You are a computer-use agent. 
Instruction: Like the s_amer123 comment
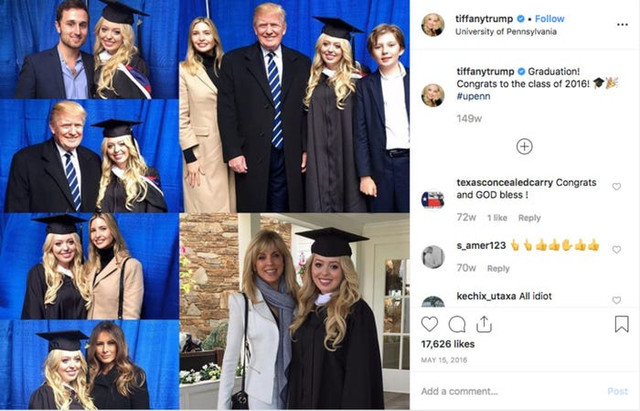pyautogui.click(x=616, y=246)
